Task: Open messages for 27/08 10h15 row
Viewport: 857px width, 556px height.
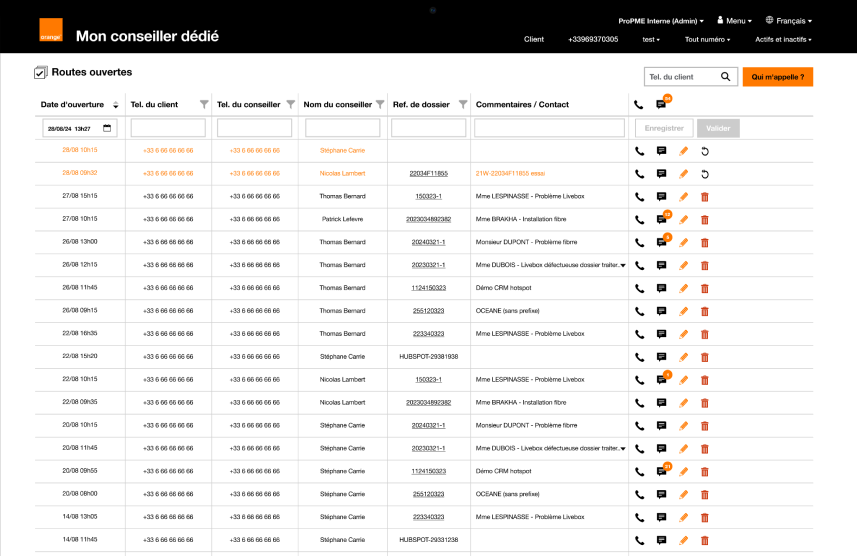Action: point(661,220)
